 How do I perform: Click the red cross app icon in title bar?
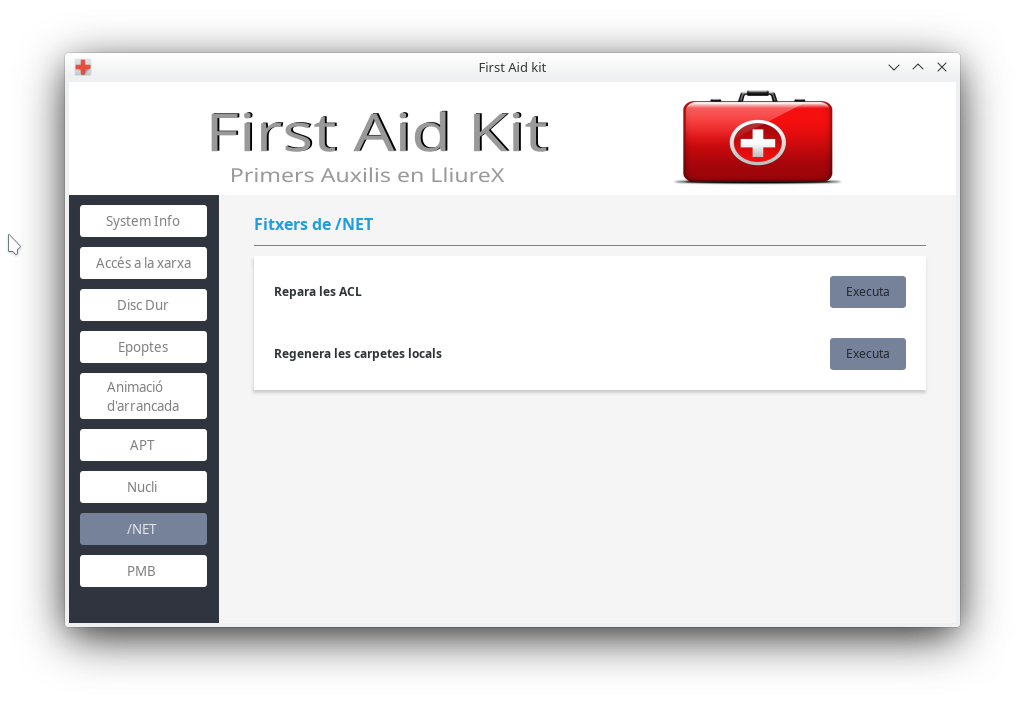coord(83,67)
